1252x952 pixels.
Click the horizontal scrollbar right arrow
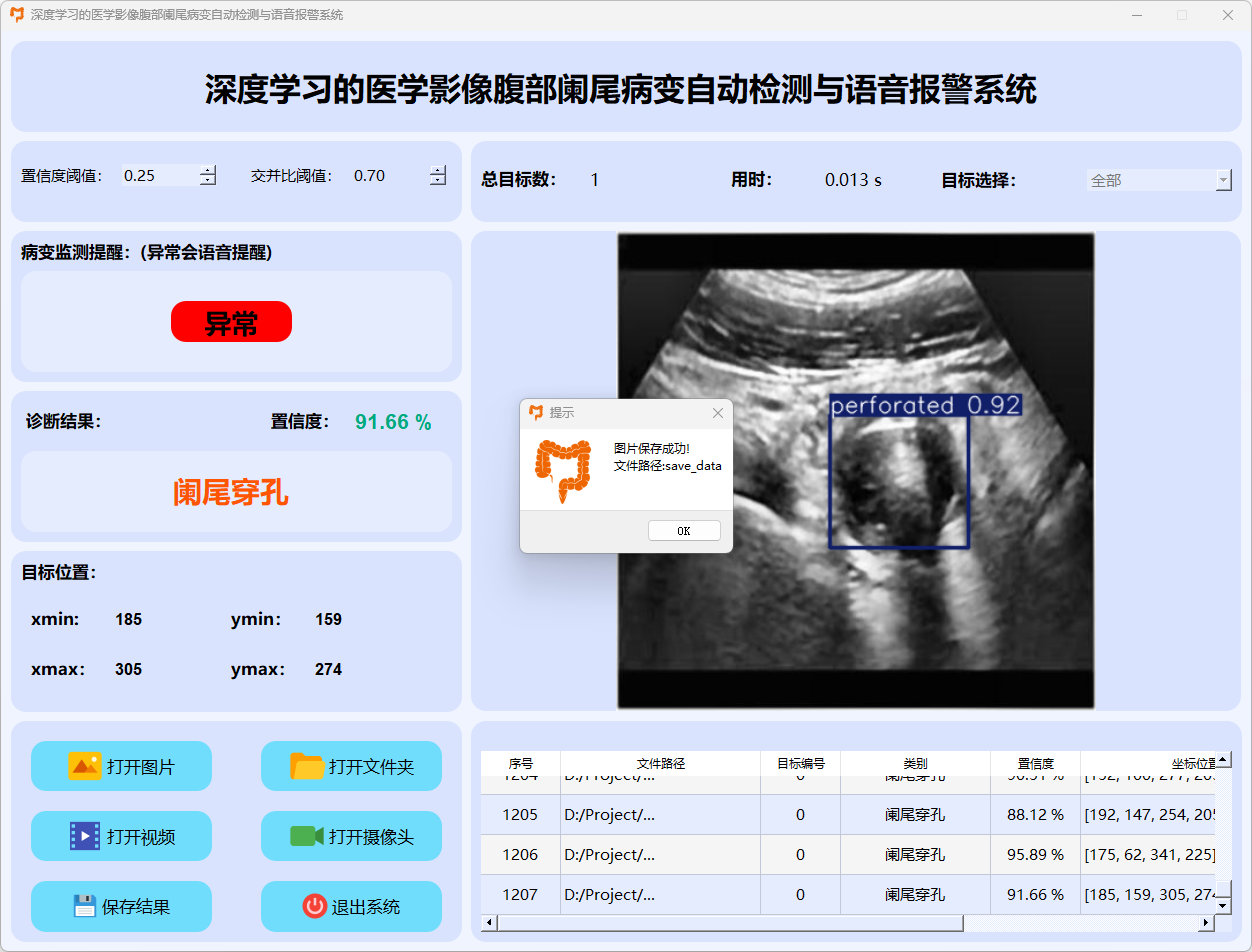click(1207, 923)
